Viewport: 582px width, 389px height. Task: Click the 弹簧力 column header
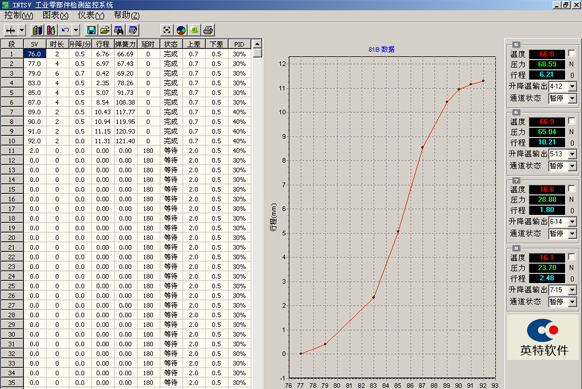125,44
